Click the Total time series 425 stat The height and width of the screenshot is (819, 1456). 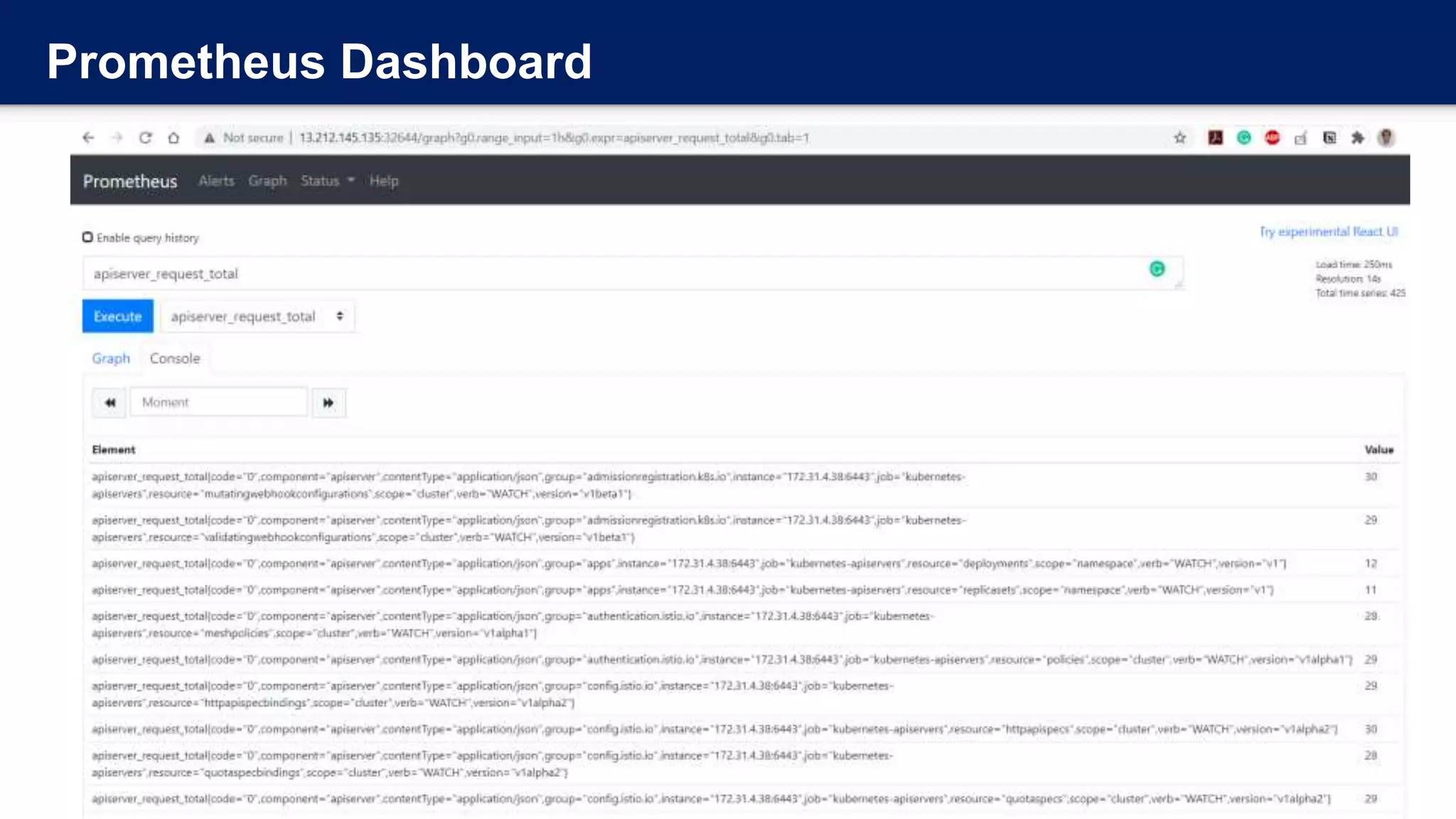pos(1360,293)
